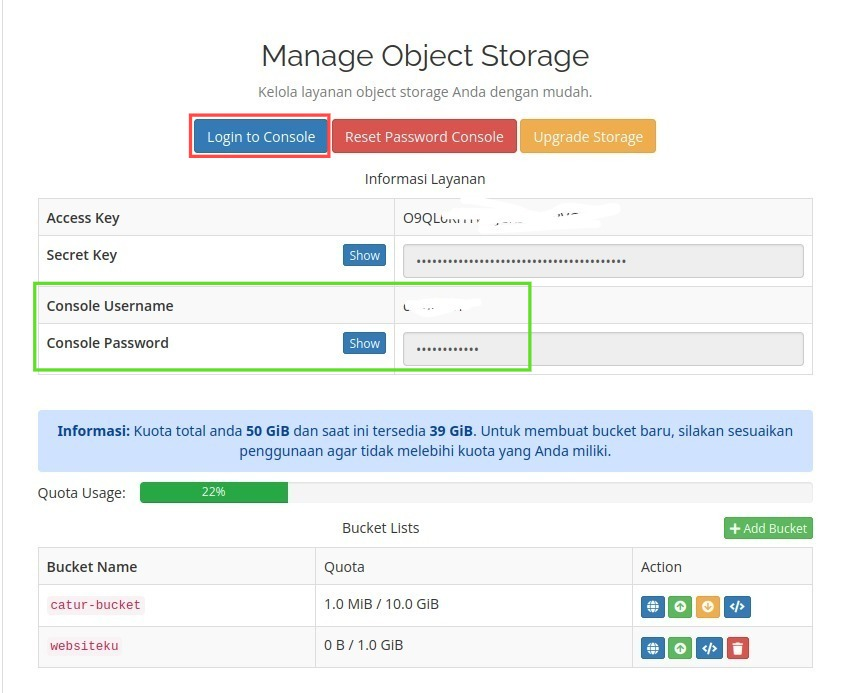845x693 pixels.
Task: Focus the Console Password field
Action: (603, 349)
